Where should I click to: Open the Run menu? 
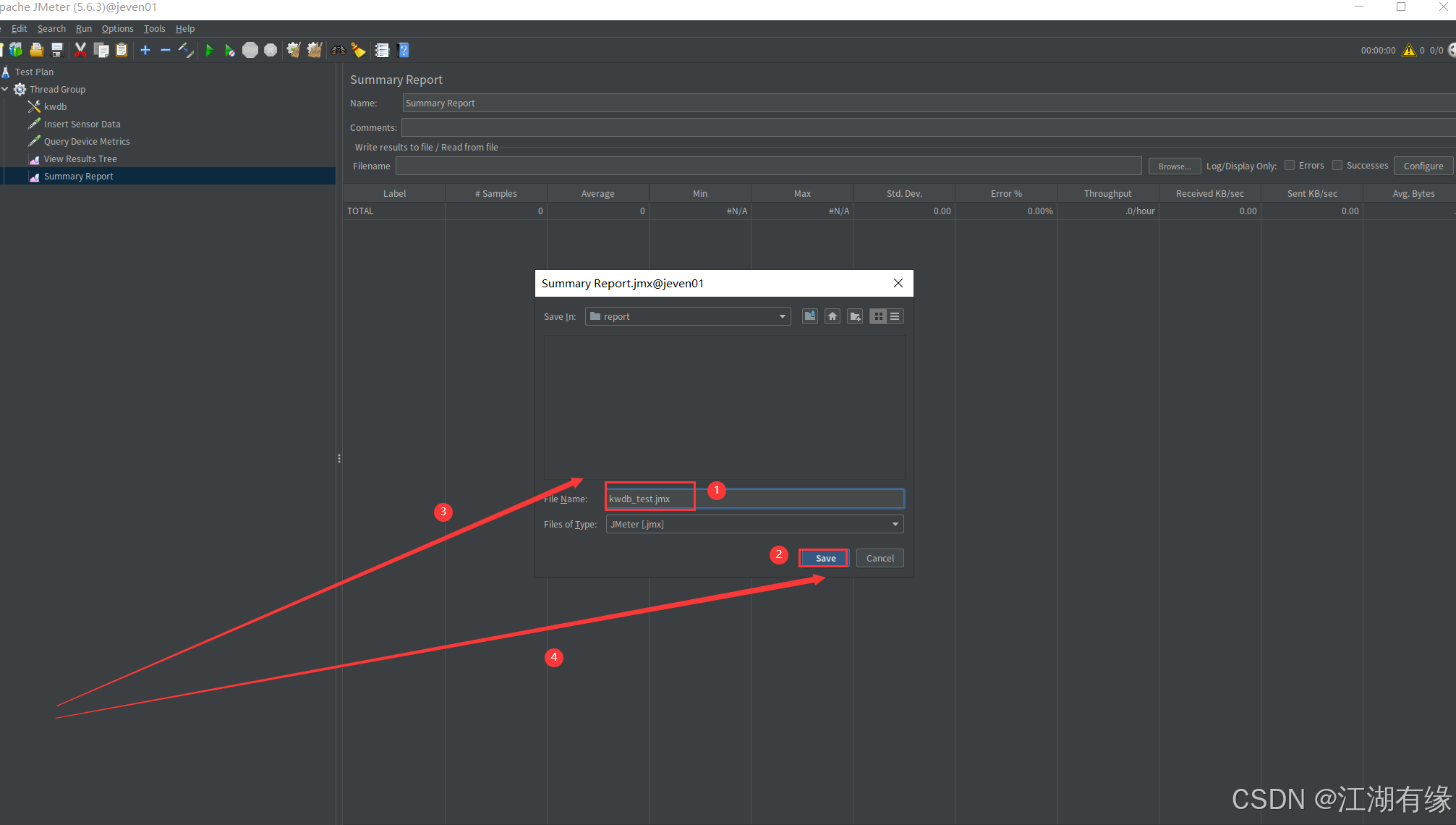click(84, 28)
